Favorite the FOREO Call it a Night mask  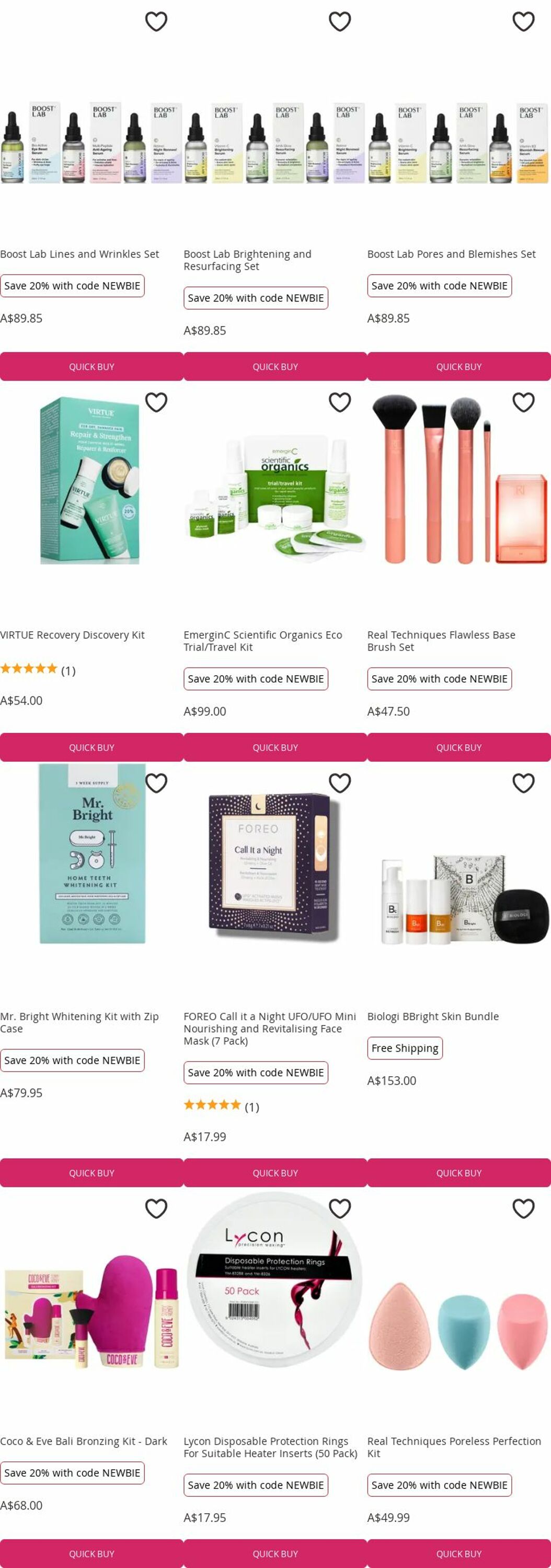(340, 783)
